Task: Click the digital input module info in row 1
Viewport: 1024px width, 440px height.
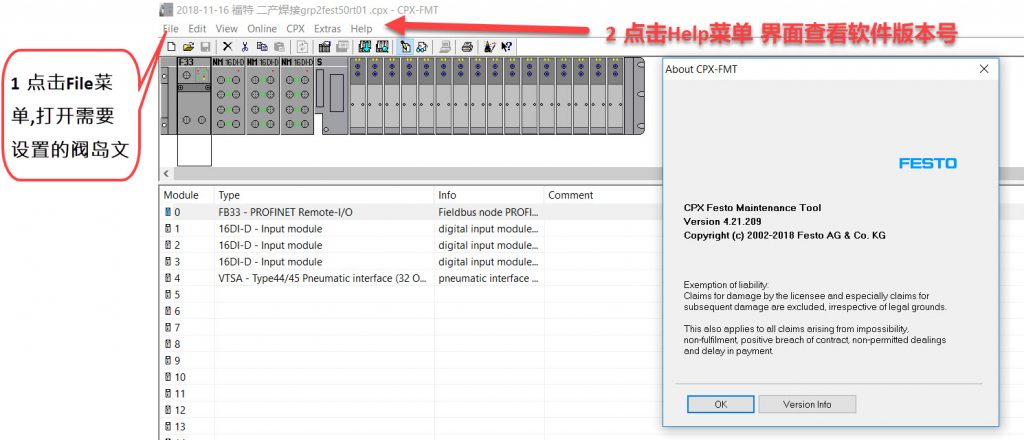Action: (488, 228)
